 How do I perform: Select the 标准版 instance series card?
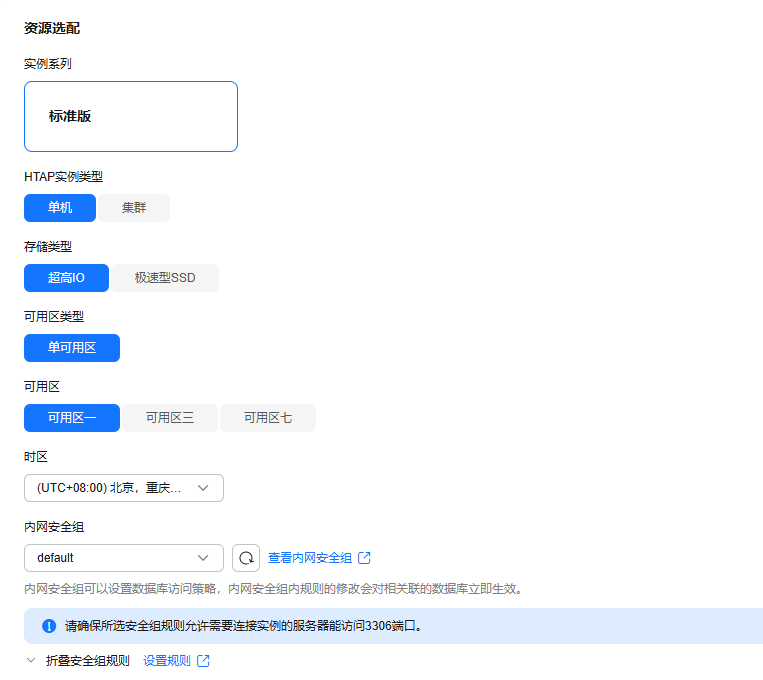(x=131, y=116)
